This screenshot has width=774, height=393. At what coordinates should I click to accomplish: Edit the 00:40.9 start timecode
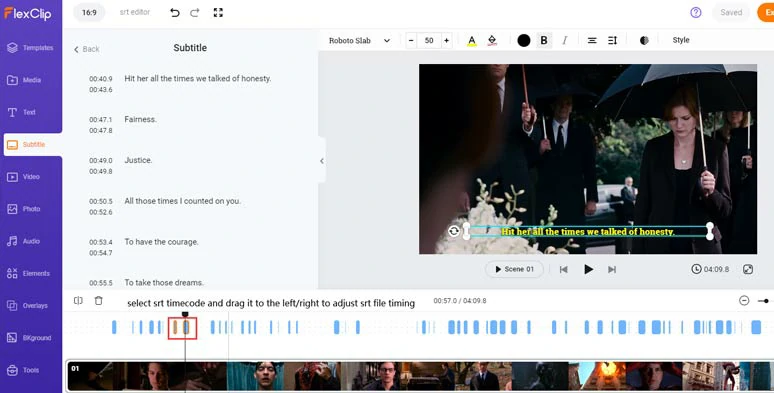101,79
